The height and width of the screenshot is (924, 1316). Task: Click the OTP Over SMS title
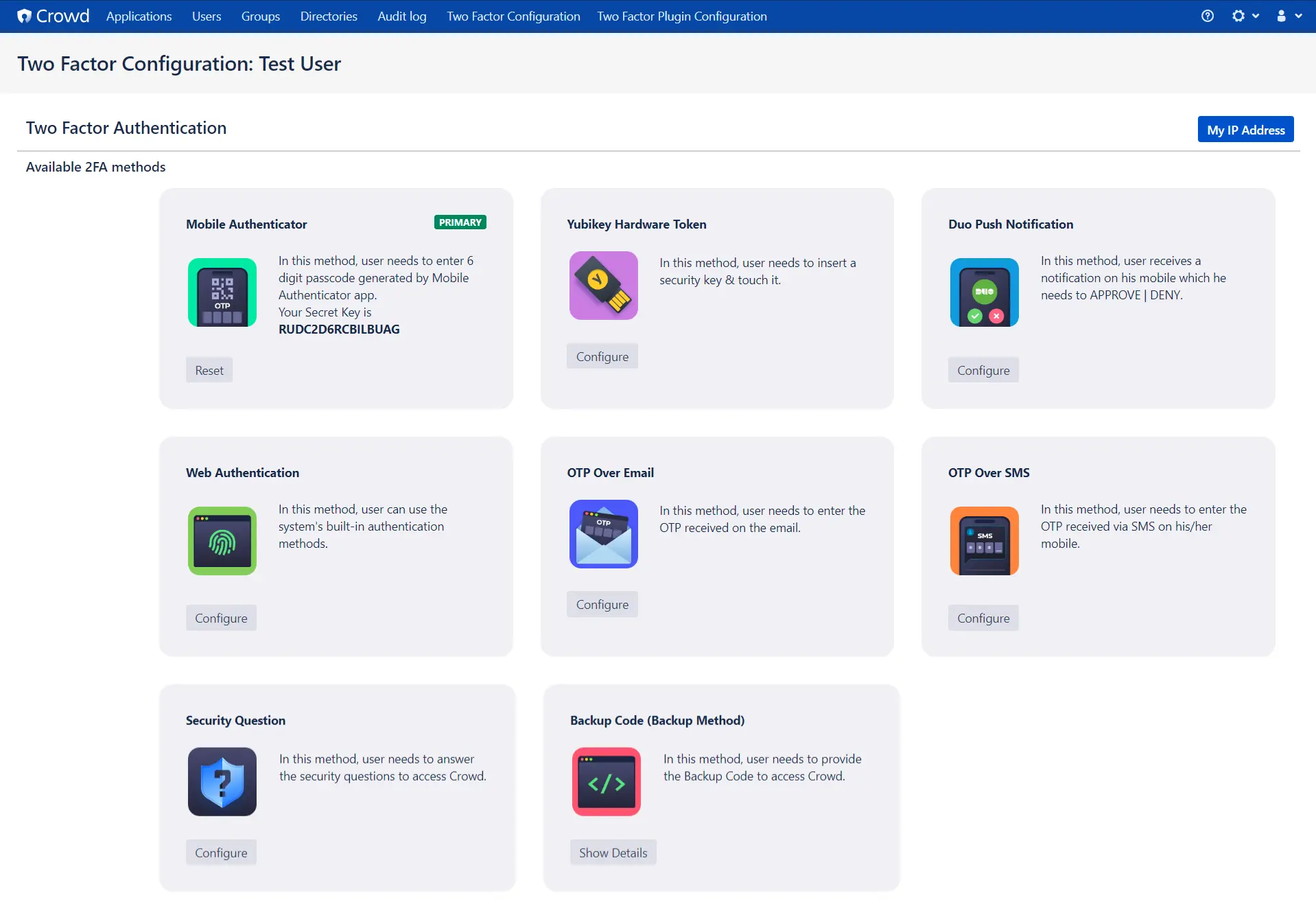click(x=989, y=473)
